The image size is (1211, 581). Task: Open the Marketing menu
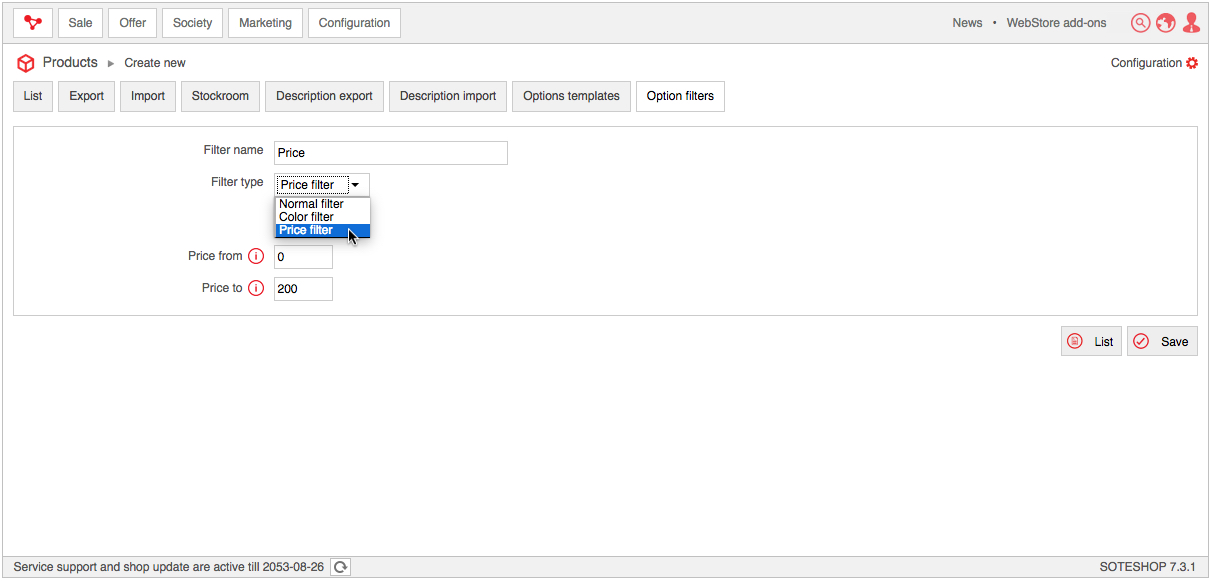(x=265, y=23)
